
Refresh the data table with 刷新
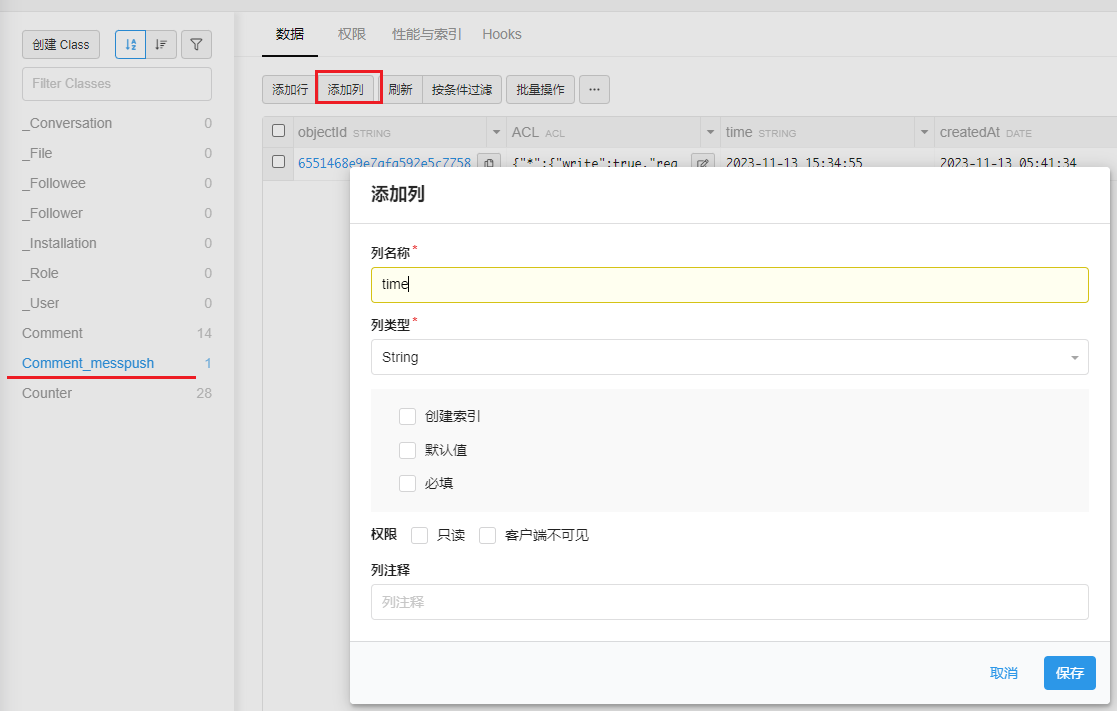click(400, 89)
